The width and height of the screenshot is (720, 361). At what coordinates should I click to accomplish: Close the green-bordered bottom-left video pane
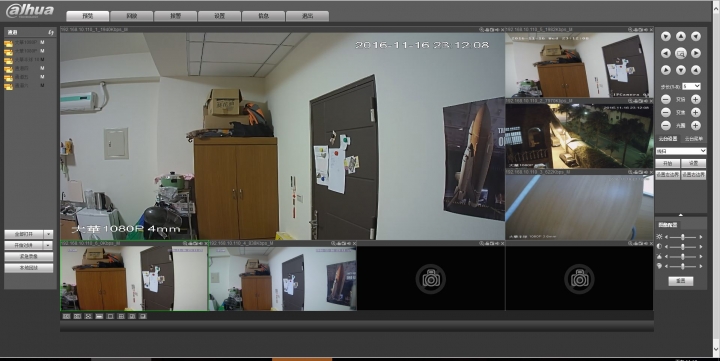[x=206, y=243]
